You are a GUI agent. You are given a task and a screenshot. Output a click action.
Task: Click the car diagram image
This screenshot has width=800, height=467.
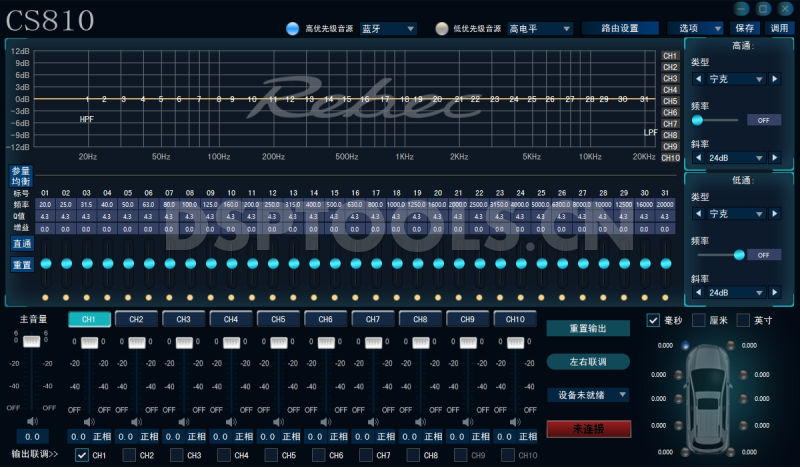[714, 395]
